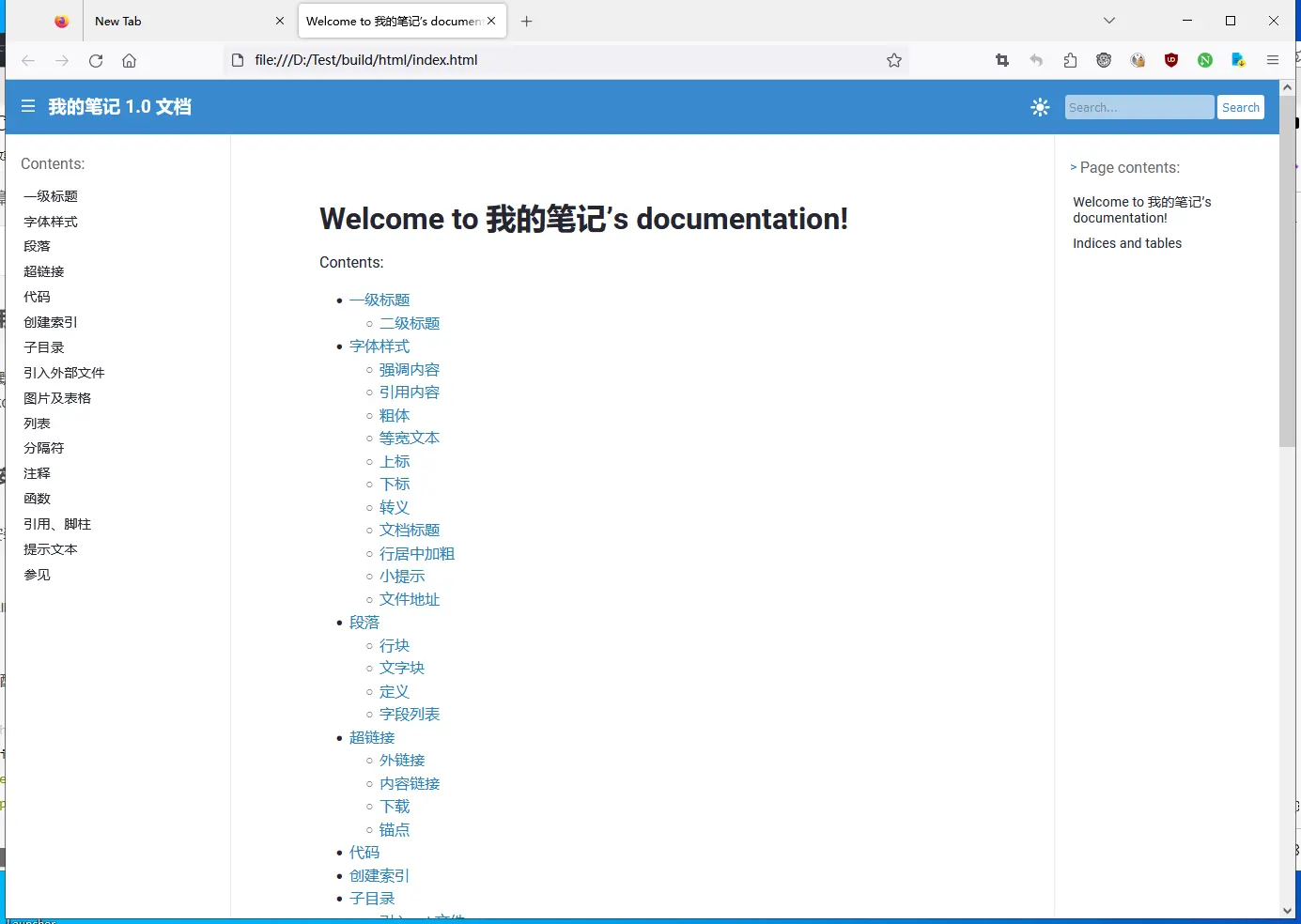Image resolution: width=1301 pixels, height=924 pixels.
Task: Open the uBlock Origin shield icon
Action: click(x=1171, y=60)
